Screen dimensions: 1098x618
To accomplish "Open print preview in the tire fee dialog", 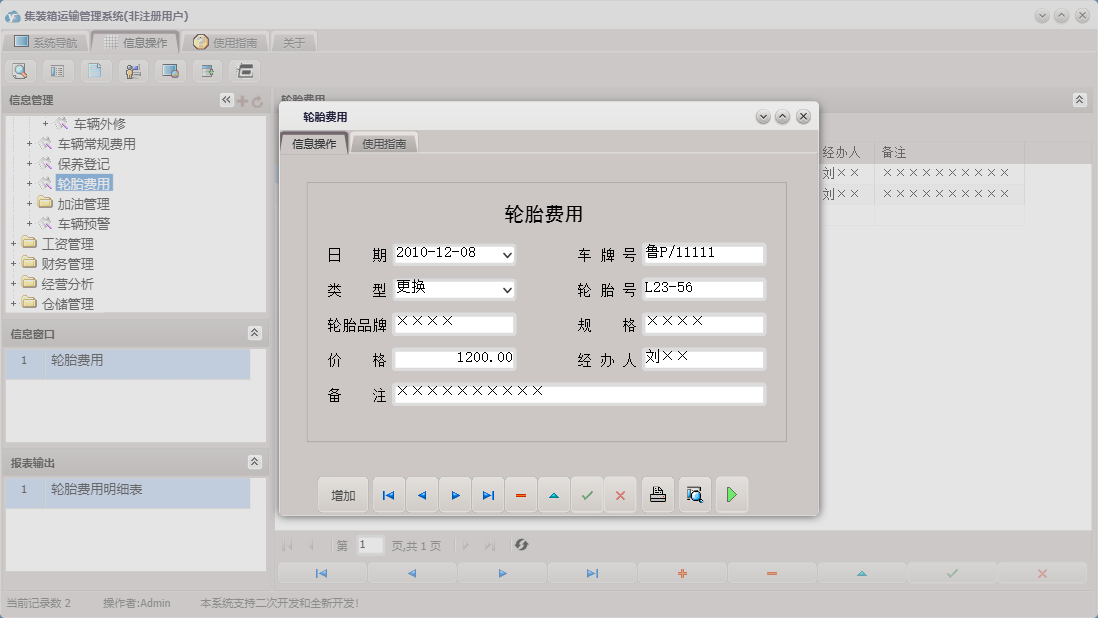I will 694,494.
